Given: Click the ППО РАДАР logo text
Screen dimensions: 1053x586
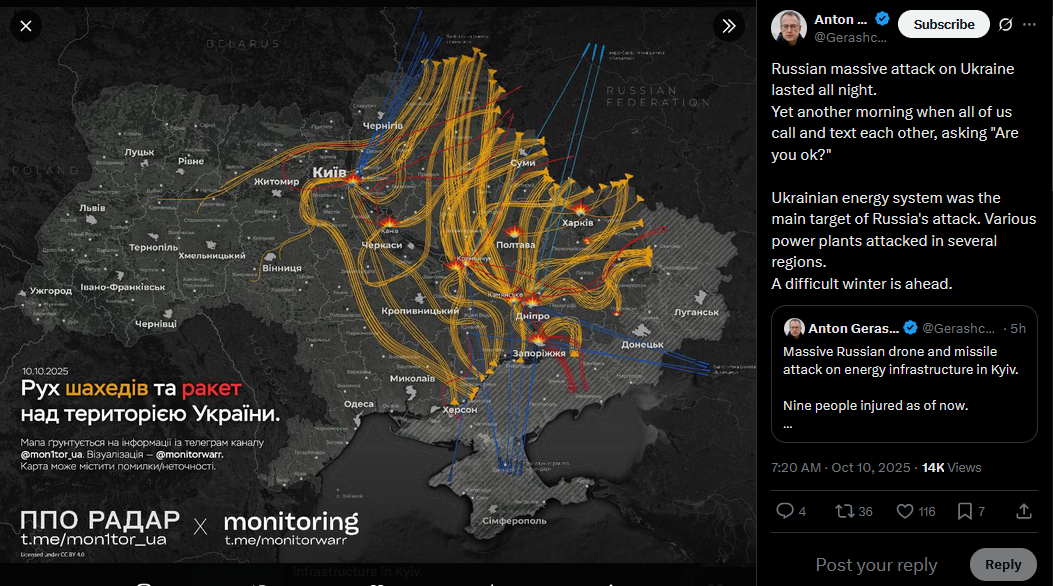Looking at the screenshot, I should coord(100,520).
